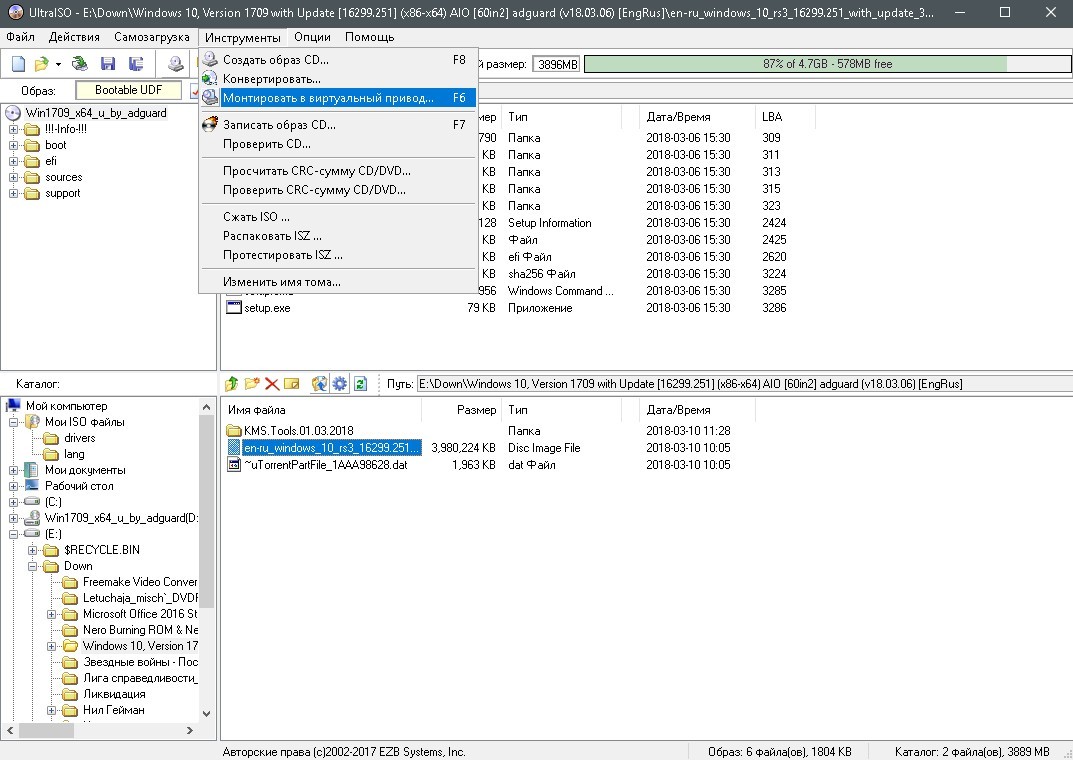Viewport: 1073px width, 760px height.
Task: Click the 3896MB total size field
Action: click(556, 64)
